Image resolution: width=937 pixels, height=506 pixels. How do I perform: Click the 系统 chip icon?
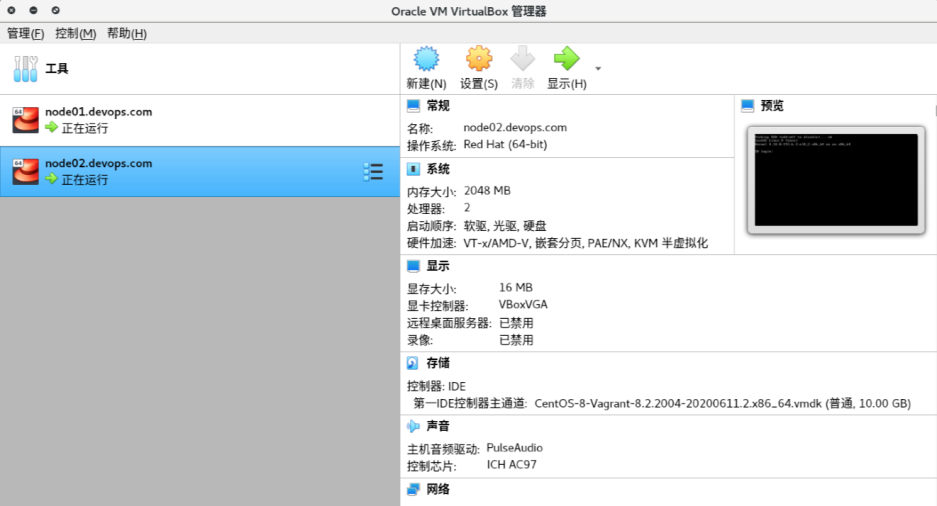pyautogui.click(x=414, y=169)
